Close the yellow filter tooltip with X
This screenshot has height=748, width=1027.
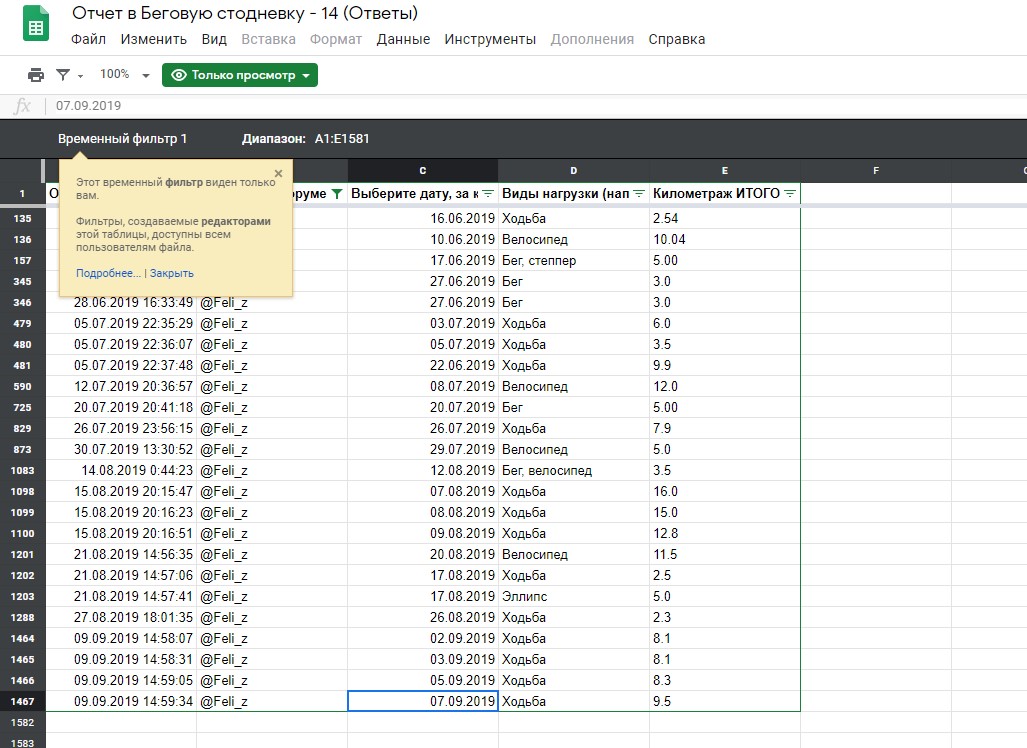tap(278, 173)
